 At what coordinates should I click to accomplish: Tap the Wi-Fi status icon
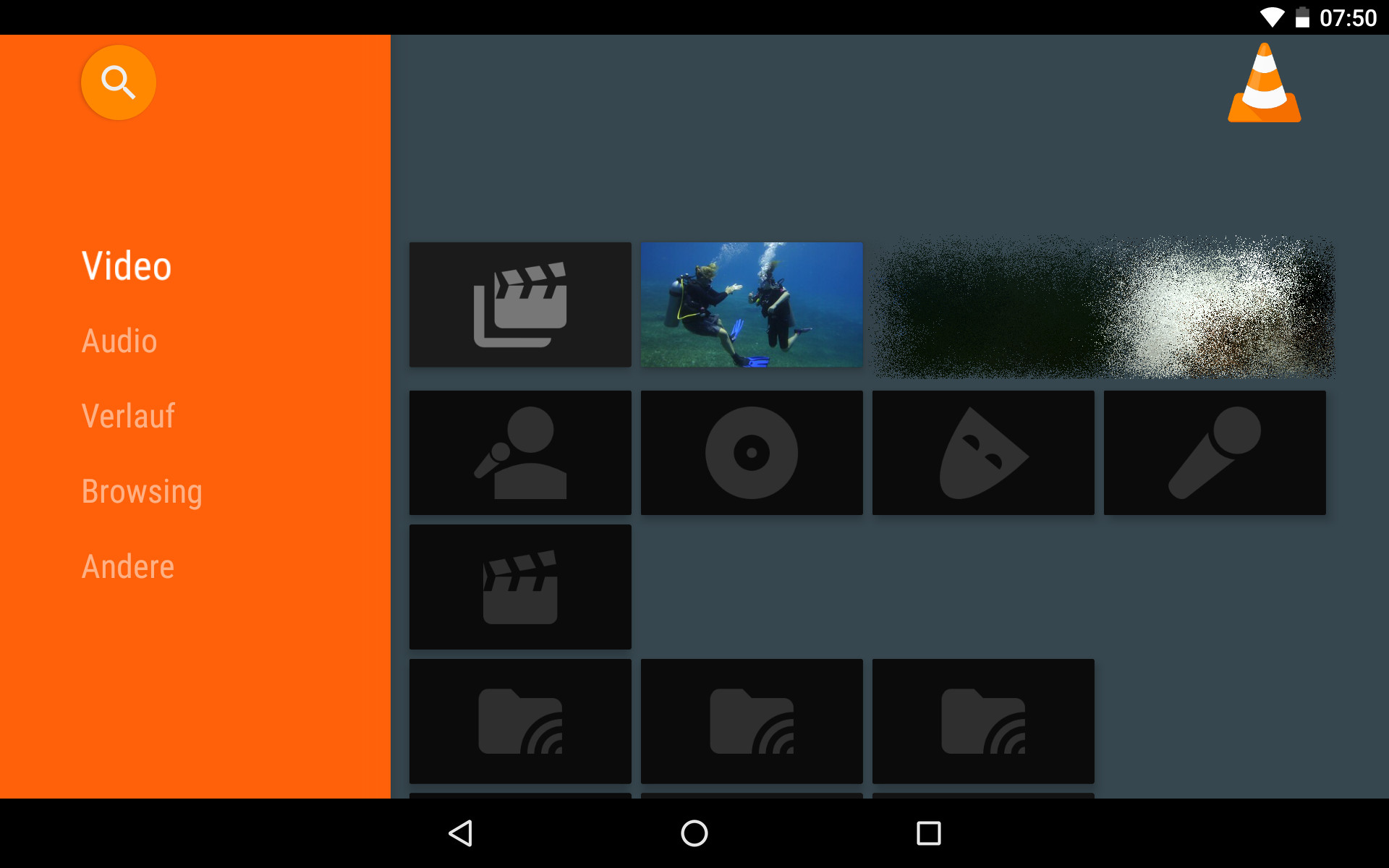point(1272,17)
